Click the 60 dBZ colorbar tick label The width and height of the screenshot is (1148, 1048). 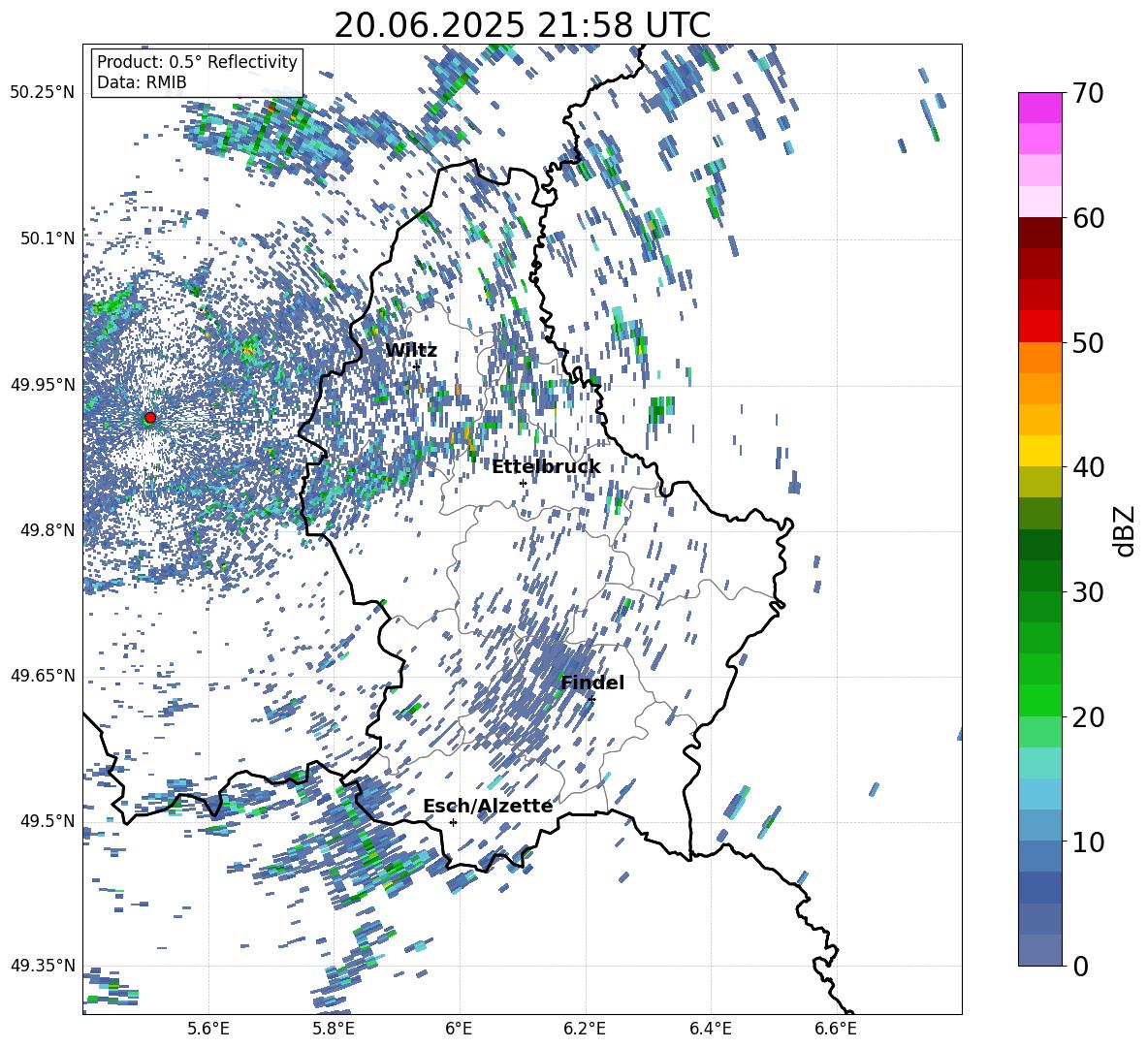tap(1088, 218)
